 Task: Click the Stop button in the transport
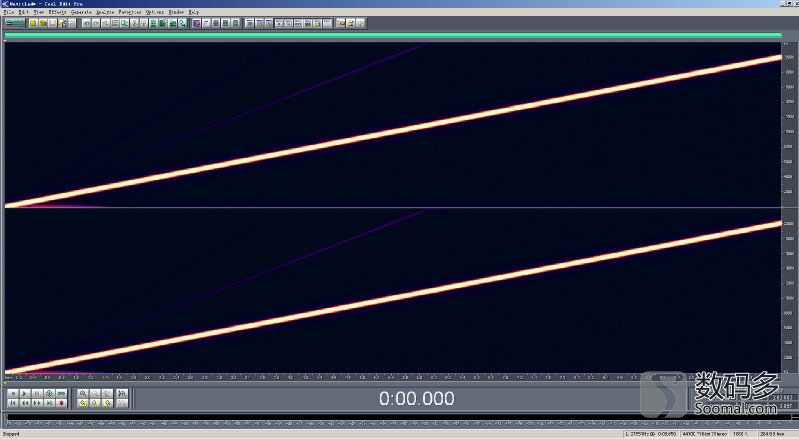click(x=12, y=393)
